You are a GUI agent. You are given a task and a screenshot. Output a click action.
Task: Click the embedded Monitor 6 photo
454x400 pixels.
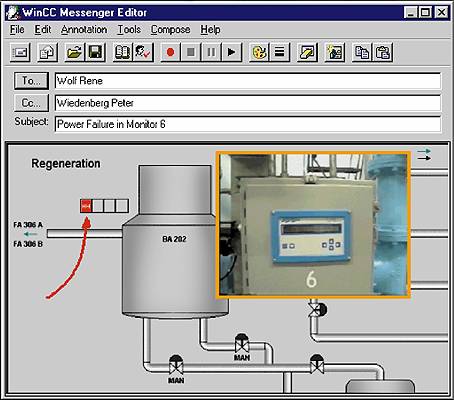(x=313, y=224)
